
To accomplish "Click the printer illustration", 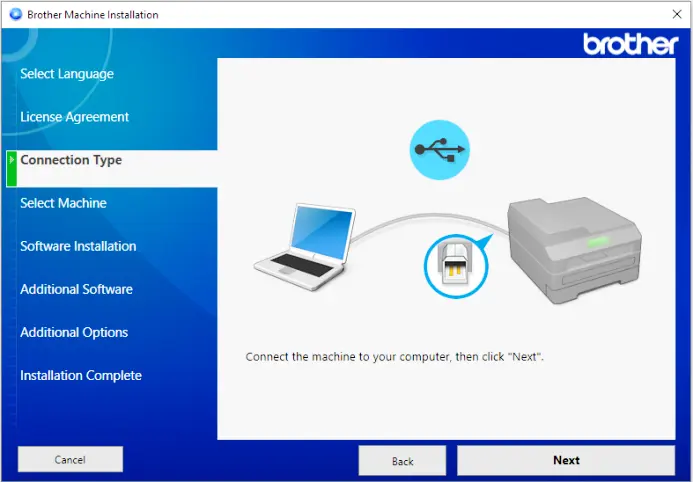I will click(573, 248).
